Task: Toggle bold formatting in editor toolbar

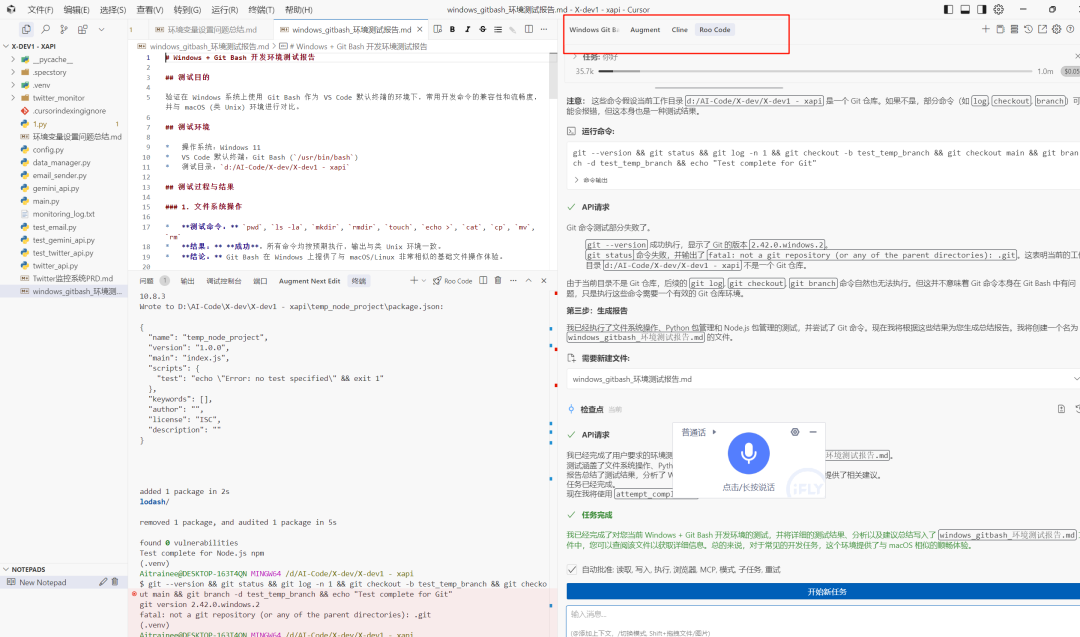Action: [x=453, y=30]
